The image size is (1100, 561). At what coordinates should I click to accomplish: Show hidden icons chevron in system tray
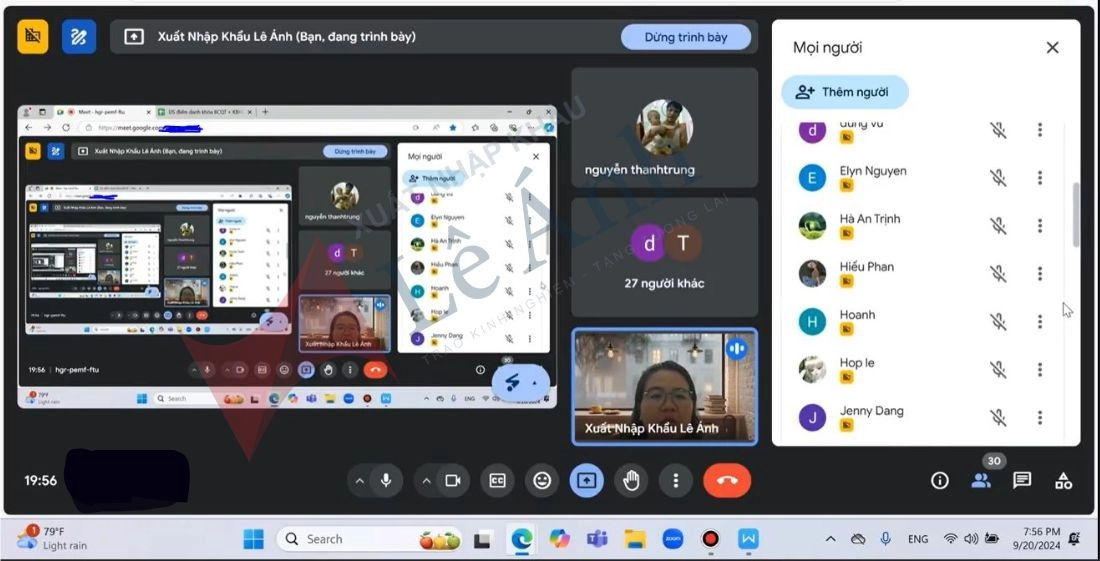(x=830, y=539)
